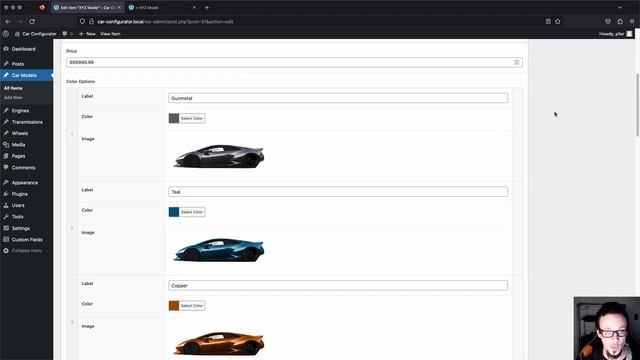Click the teal car image thumbnail
The image size is (640, 360).
pyautogui.click(x=219, y=249)
